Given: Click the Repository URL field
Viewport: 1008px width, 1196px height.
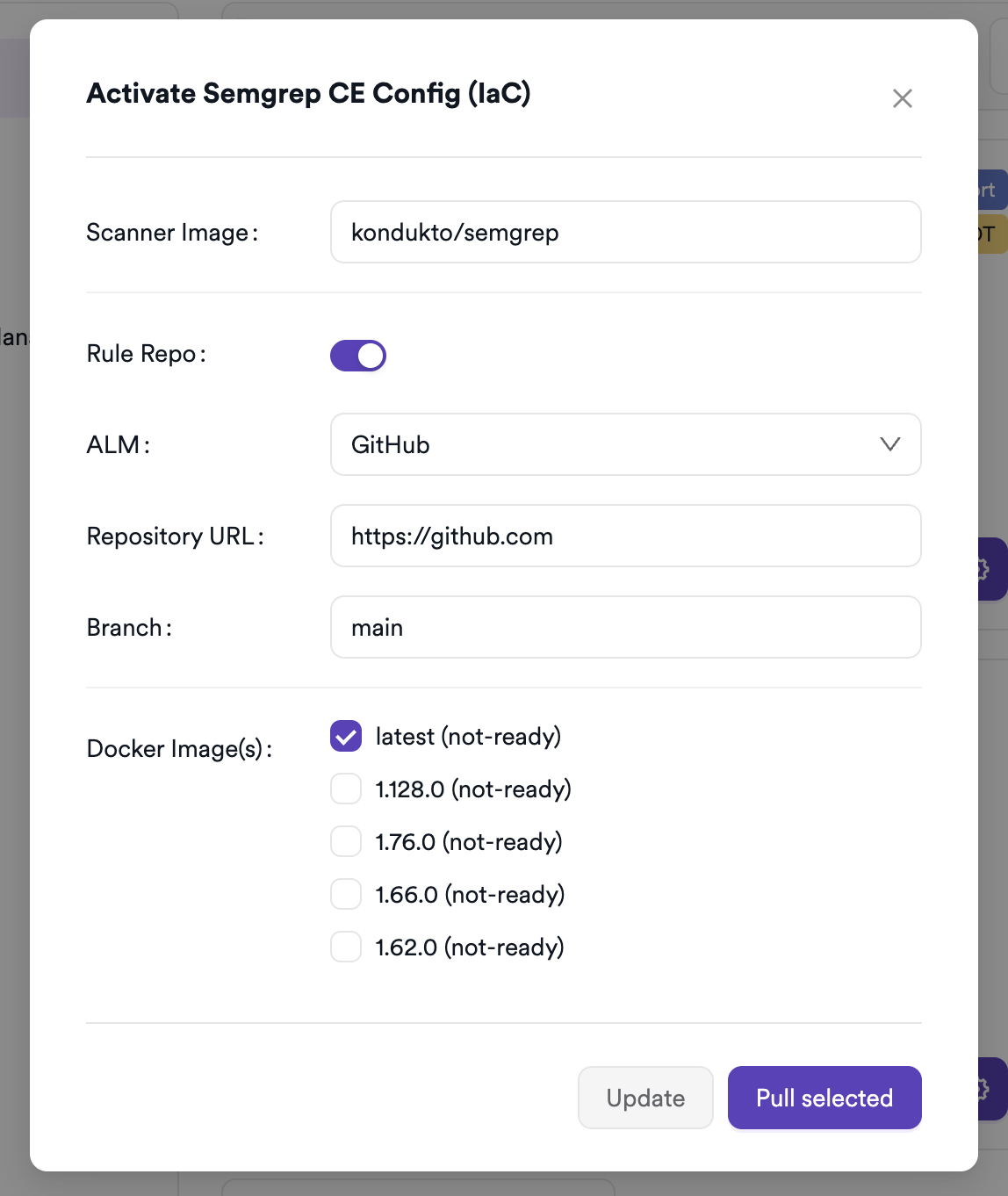Looking at the screenshot, I should pyautogui.click(x=626, y=536).
